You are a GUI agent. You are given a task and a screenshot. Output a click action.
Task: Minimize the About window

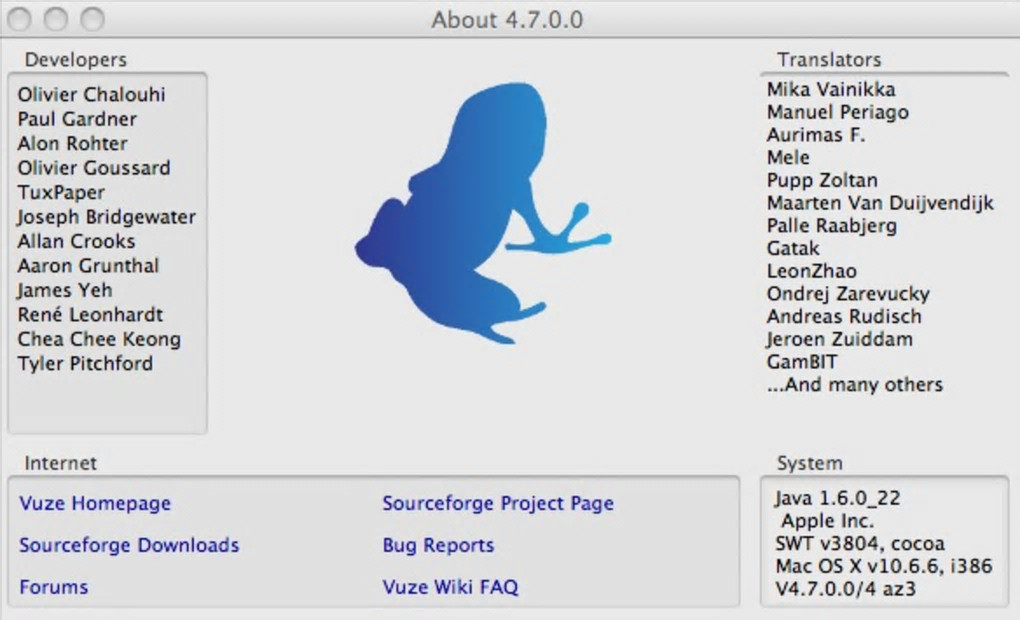[x=56, y=19]
